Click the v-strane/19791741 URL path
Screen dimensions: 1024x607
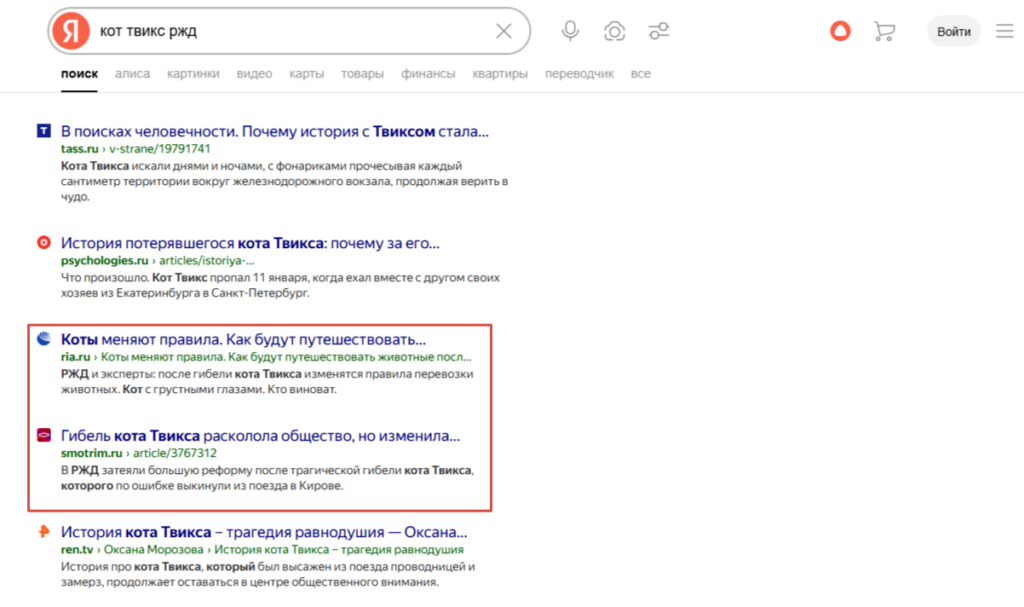click(x=159, y=149)
